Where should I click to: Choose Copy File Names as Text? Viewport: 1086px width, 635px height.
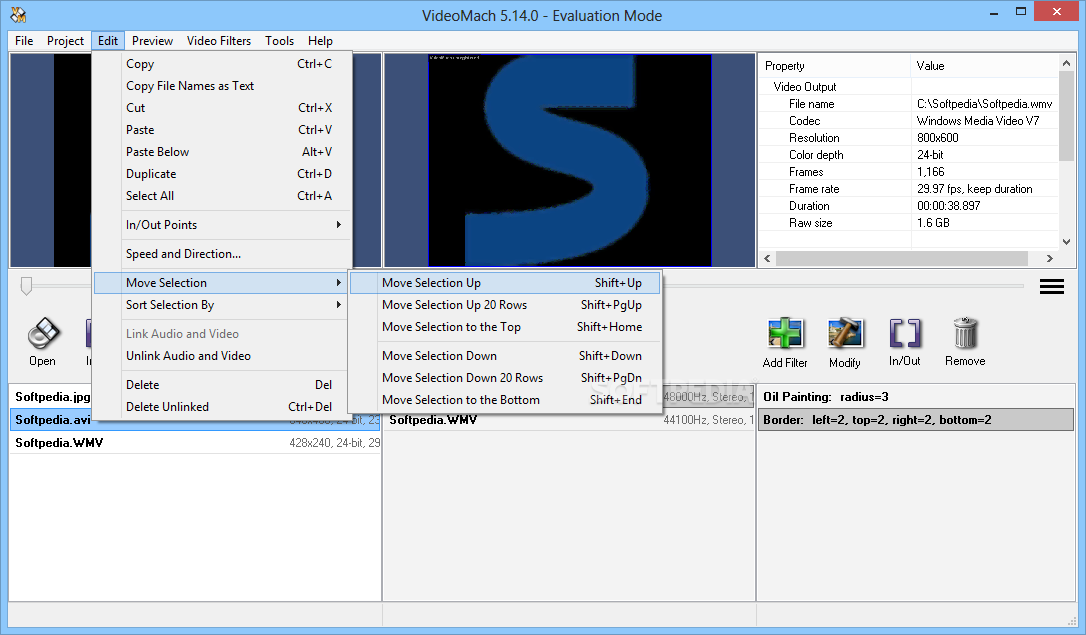222,86
